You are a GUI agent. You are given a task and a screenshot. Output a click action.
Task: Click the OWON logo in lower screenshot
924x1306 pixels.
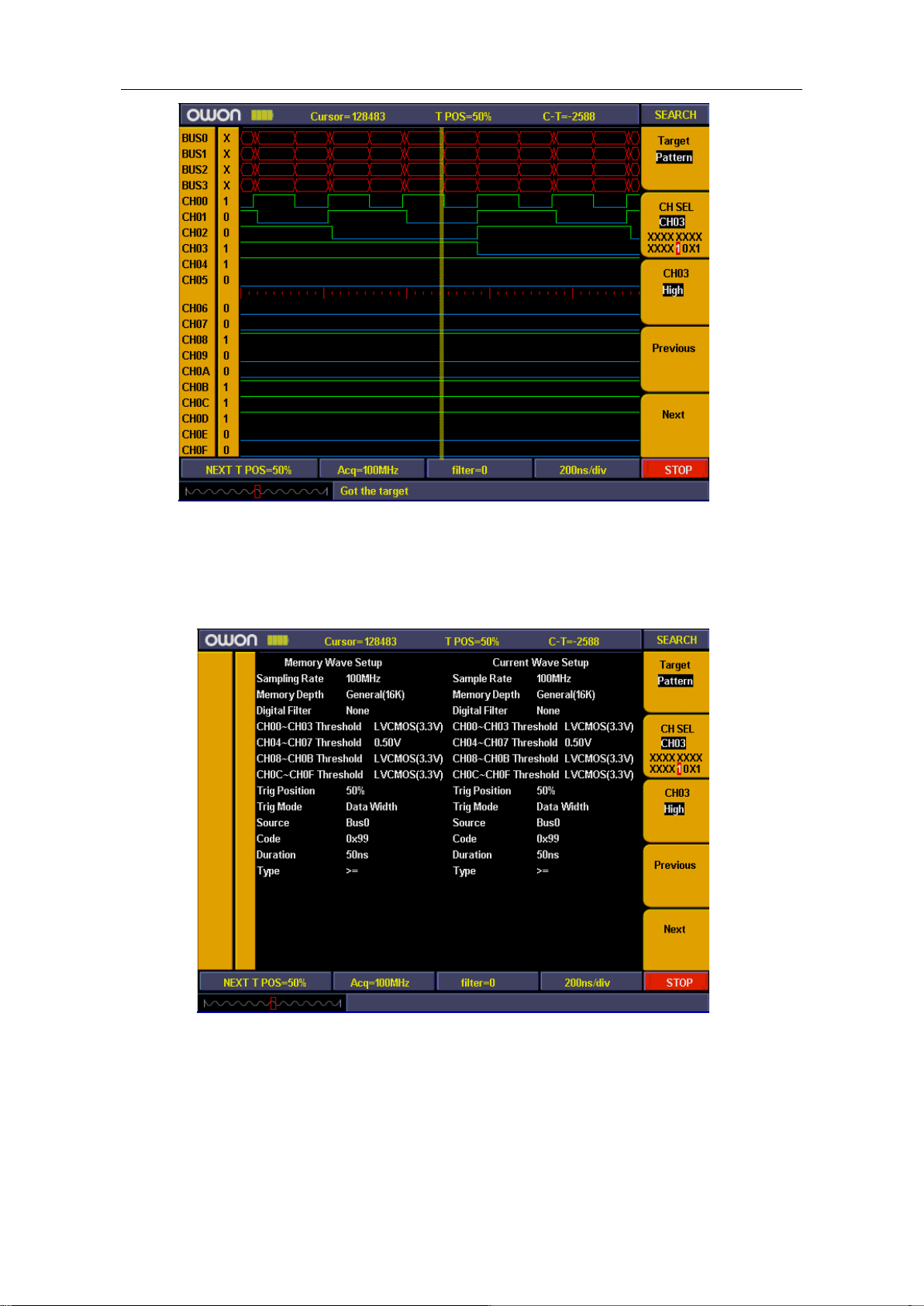click(x=231, y=640)
